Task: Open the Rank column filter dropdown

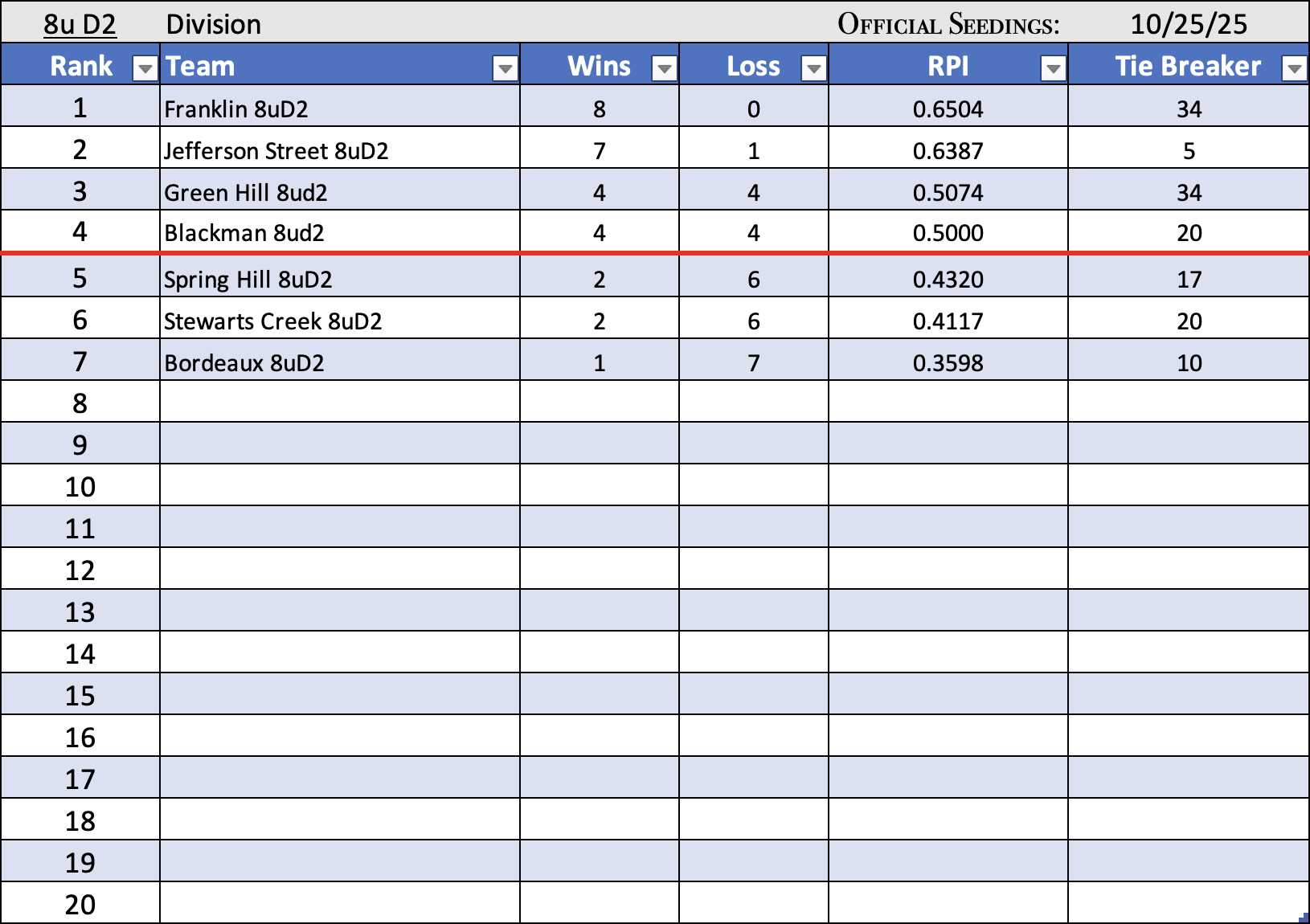Action: [x=145, y=69]
